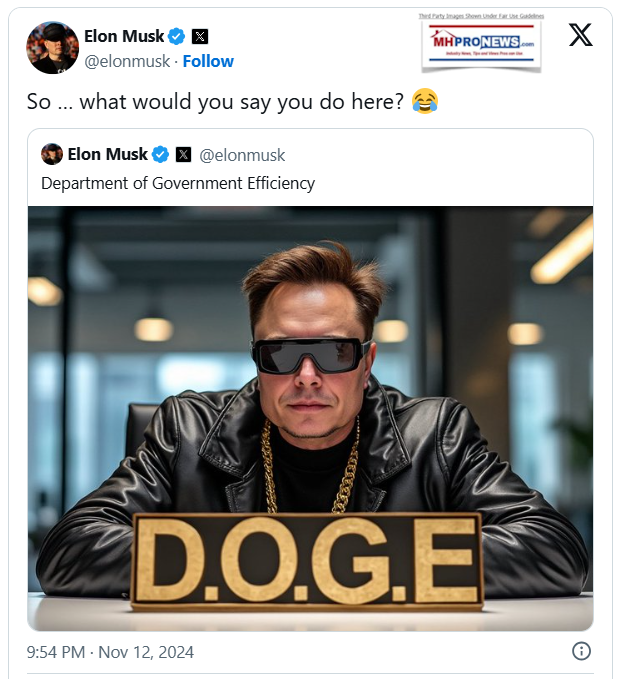Open the 9:54 PM · Nov 12, 2024 timestamp
This screenshot has width=633, height=679.
[x=110, y=652]
